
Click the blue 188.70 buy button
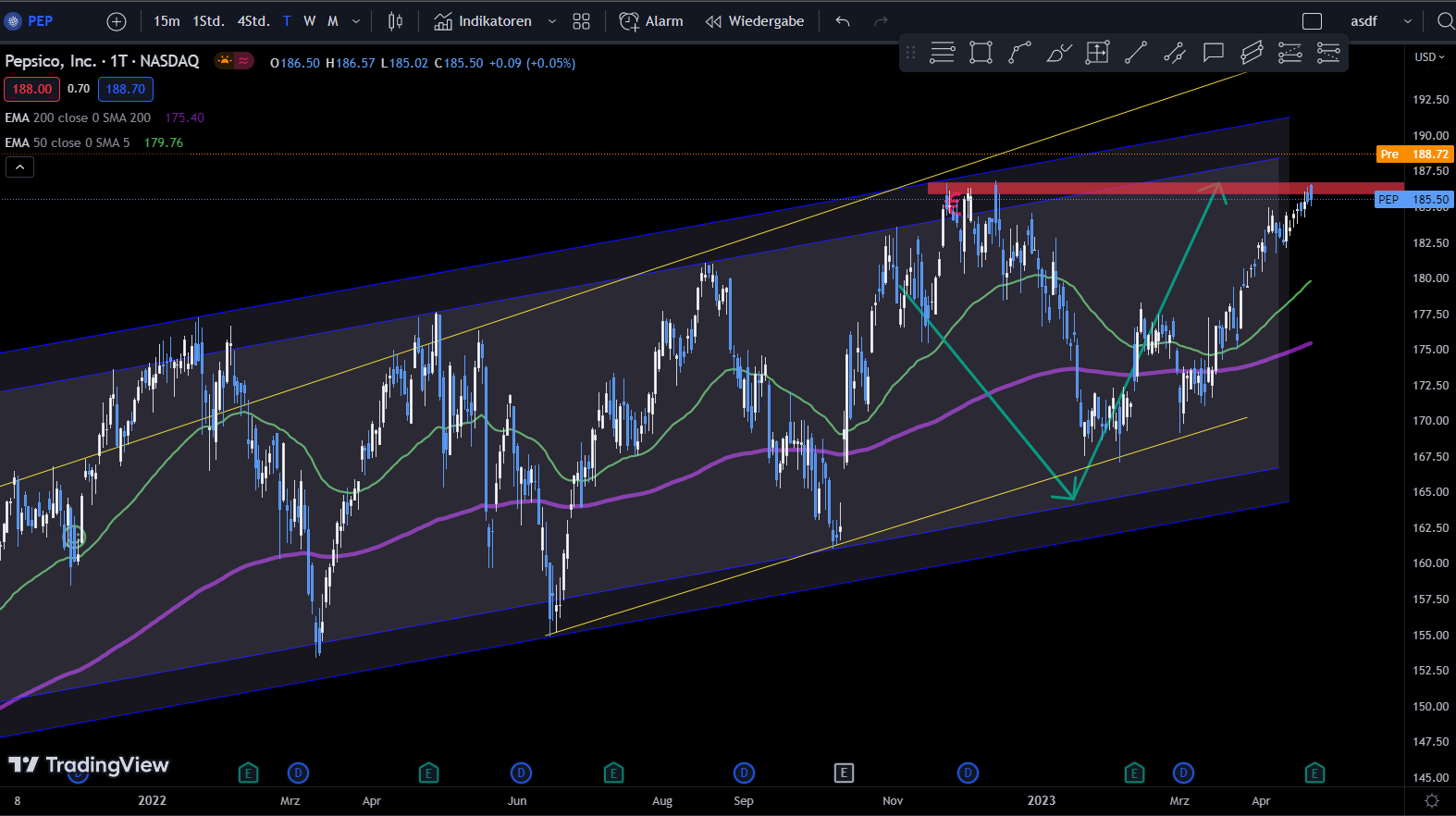coord(126,89)
